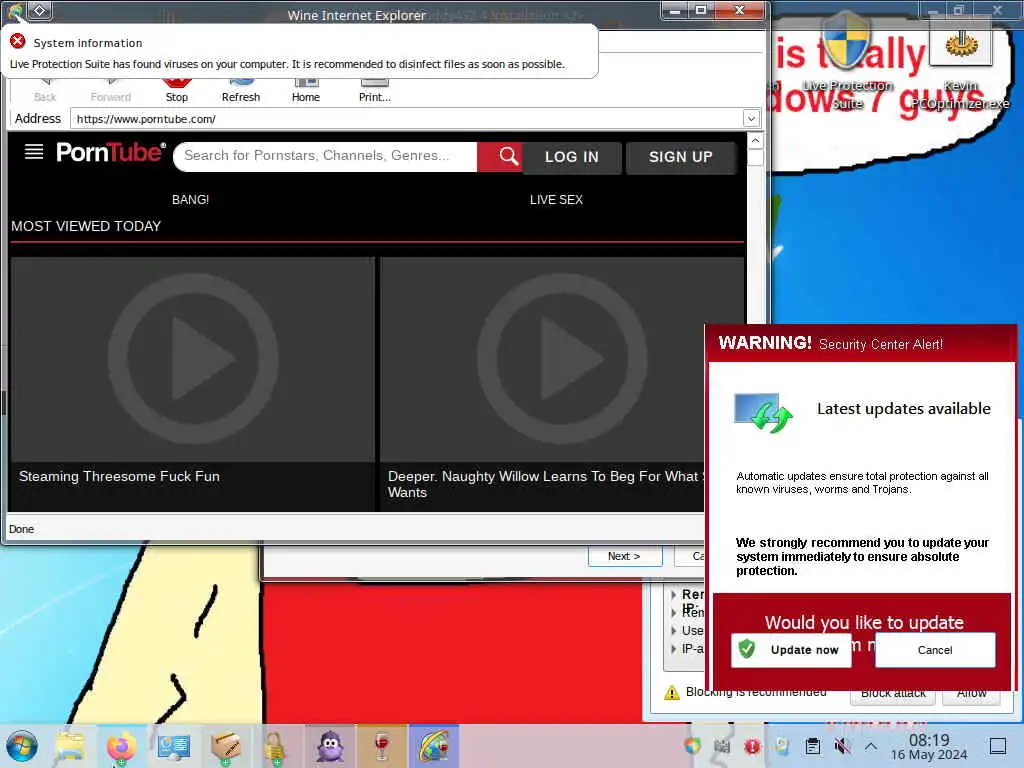This screenshot has width=1024, height=768.
Task: Open Live Protection Suite desktop shortcut
Action: pyautogui.click(x=846, y=62)
